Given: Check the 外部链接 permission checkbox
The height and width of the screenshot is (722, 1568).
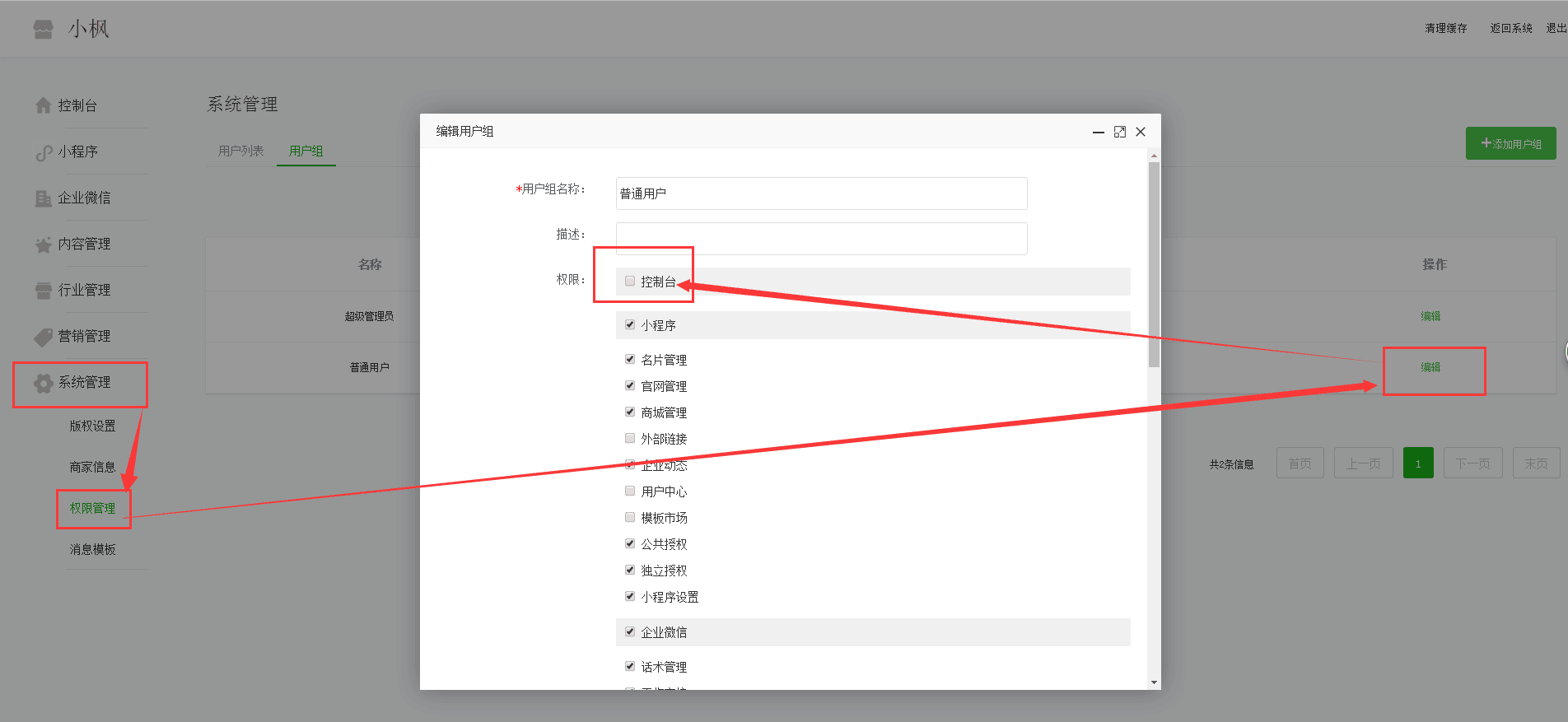Looking at the screenshot, I should pos(630,439).
